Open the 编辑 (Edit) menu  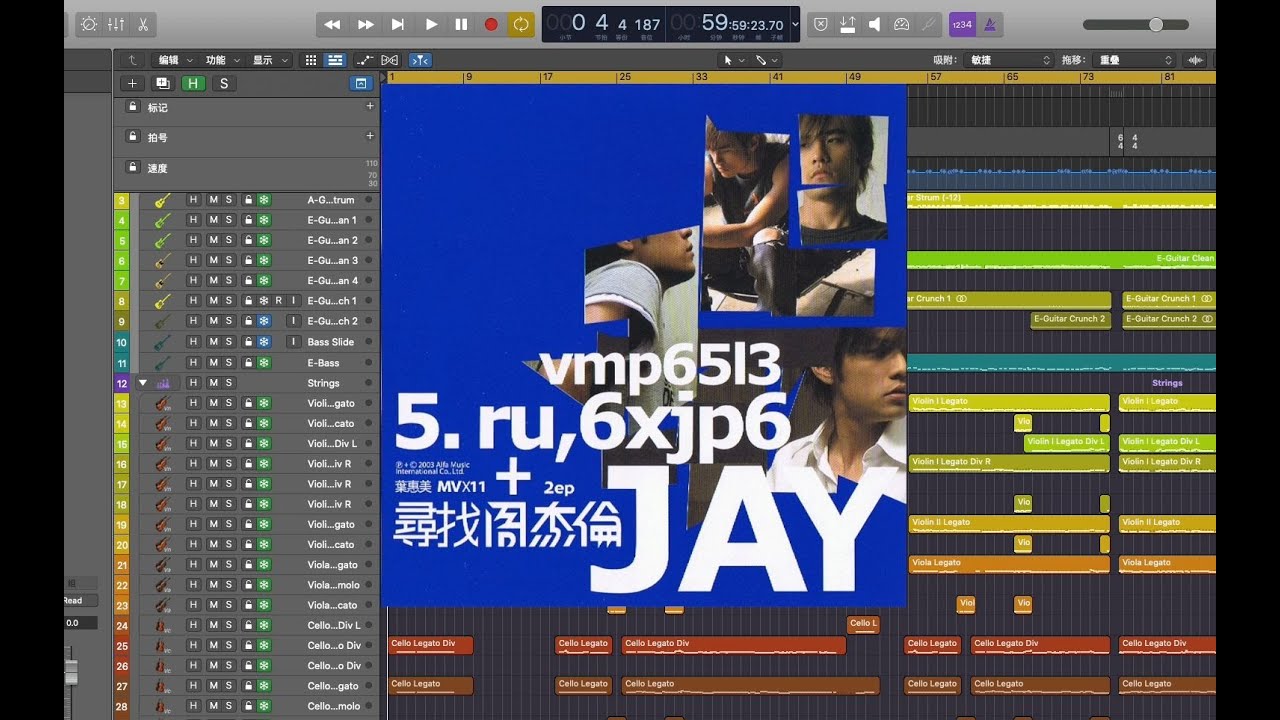(174, 60)
